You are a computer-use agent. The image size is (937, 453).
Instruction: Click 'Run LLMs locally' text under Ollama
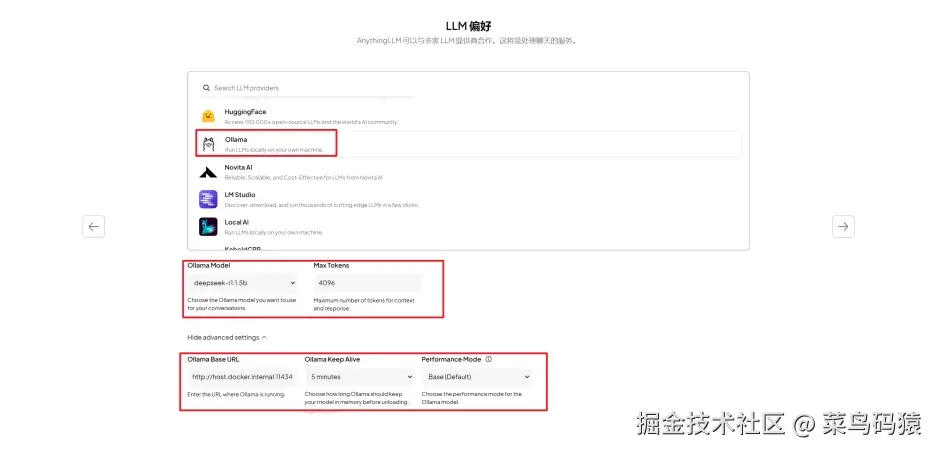click(274, 149)
